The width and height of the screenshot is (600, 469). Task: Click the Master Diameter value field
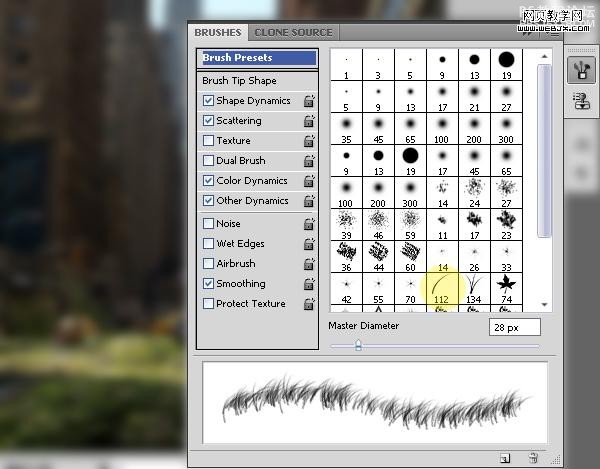(x=515, y=327)
